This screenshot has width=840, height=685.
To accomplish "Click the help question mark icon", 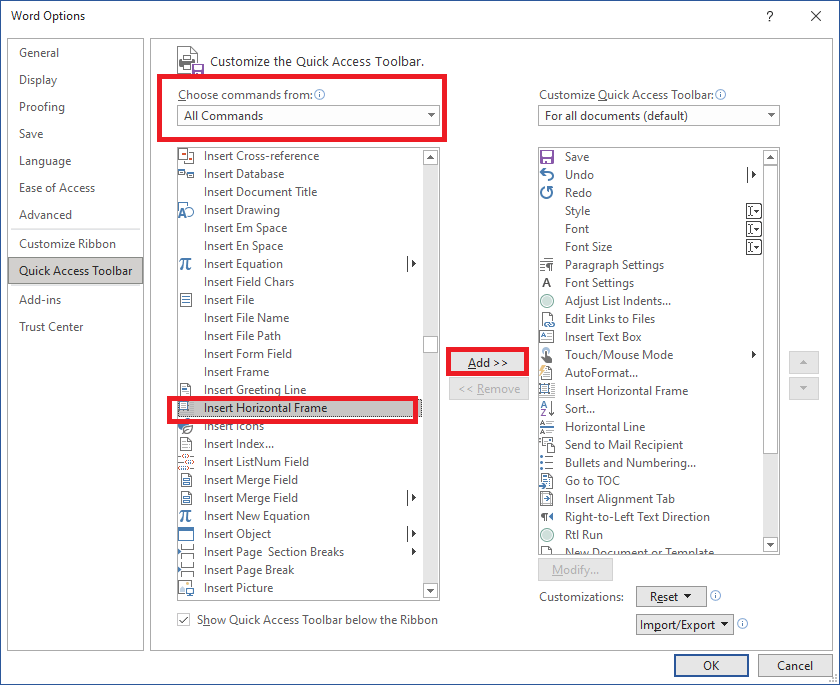I will point(769,16).
